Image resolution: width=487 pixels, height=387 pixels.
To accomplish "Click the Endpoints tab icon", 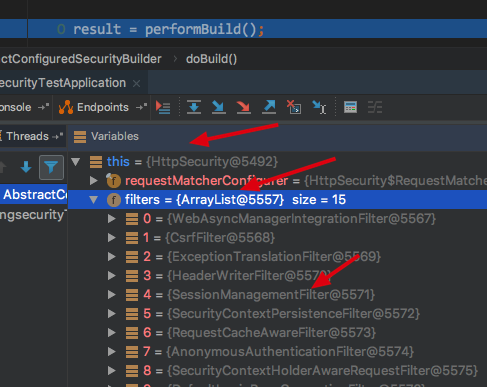I will tap(66, 107).
